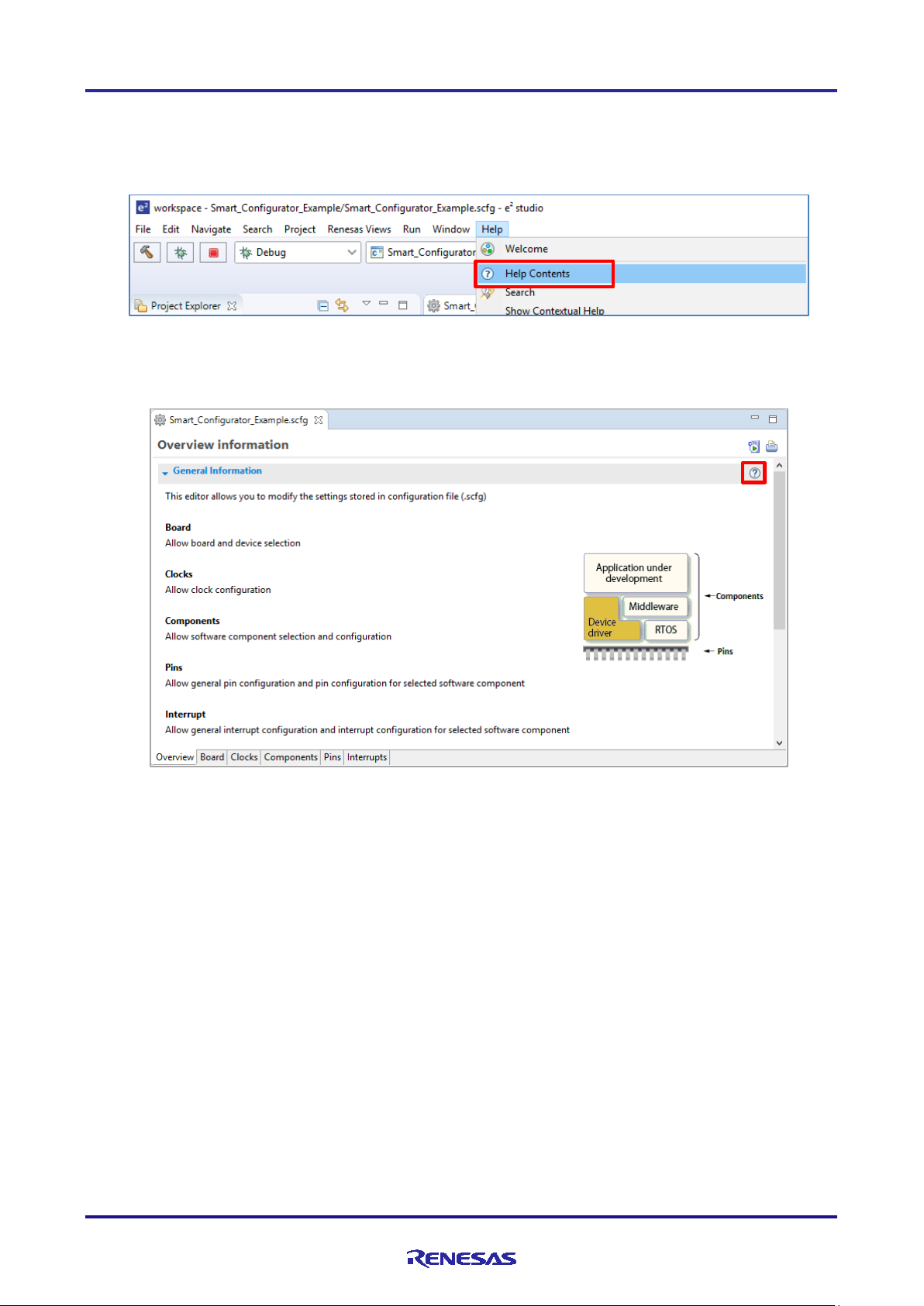Click the vertical scrollbar thumb

point(779,550)
